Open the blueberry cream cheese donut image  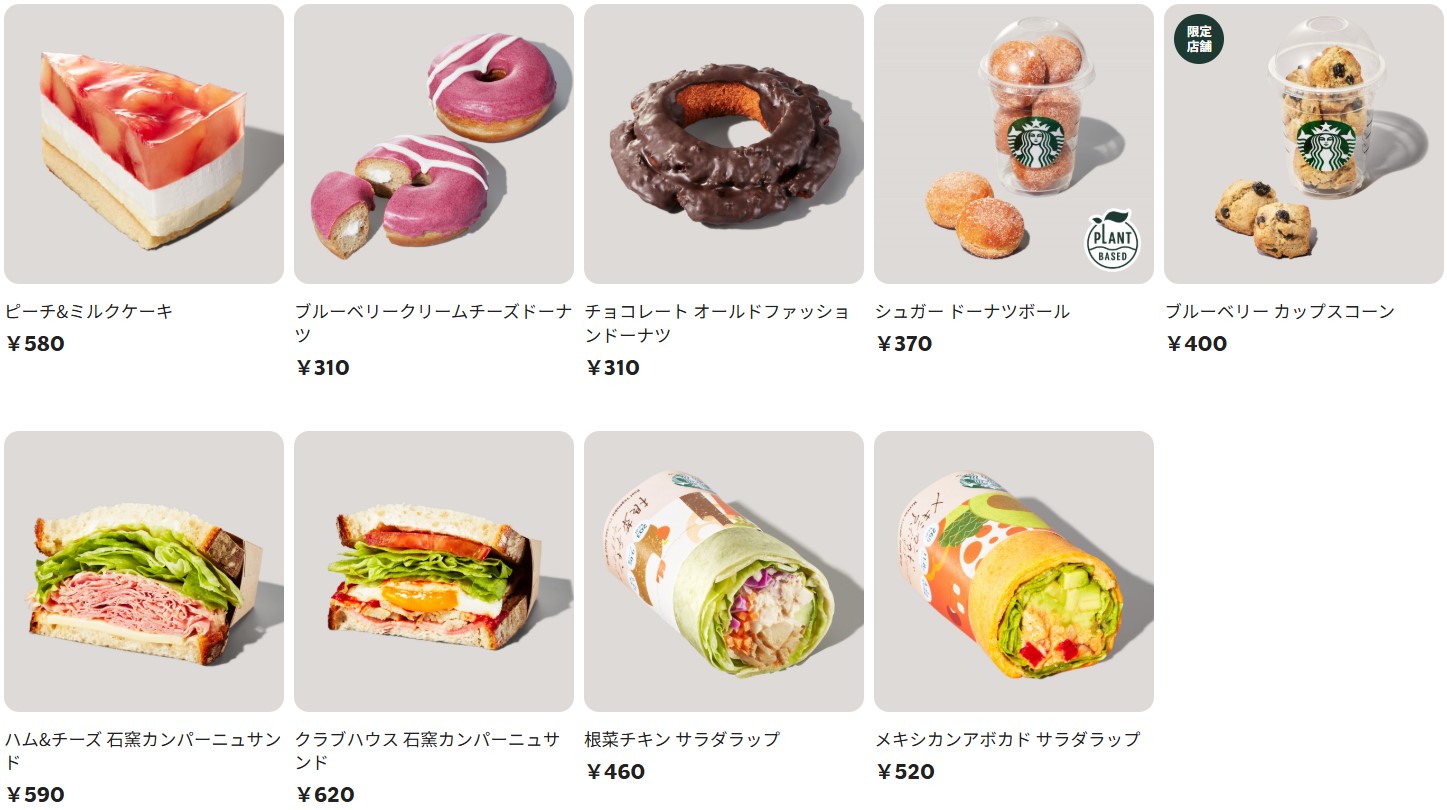434,144
